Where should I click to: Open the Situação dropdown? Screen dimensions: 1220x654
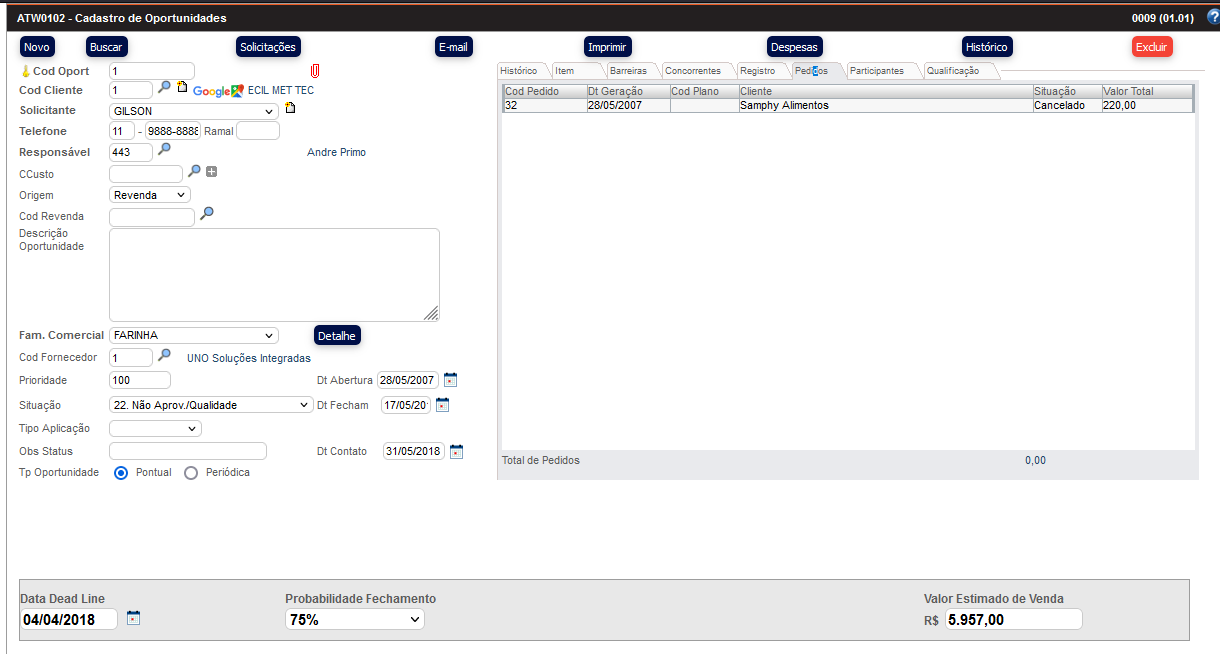tap(210, 405)
